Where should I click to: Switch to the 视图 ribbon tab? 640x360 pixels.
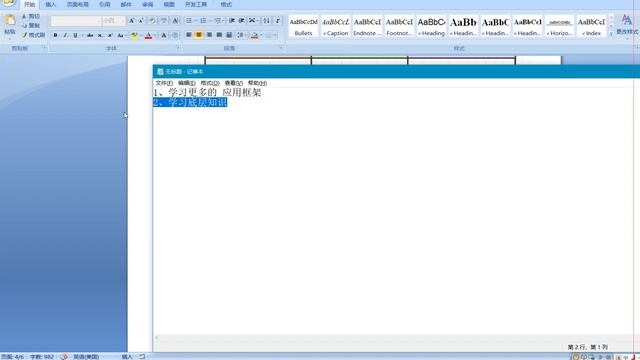169,4
